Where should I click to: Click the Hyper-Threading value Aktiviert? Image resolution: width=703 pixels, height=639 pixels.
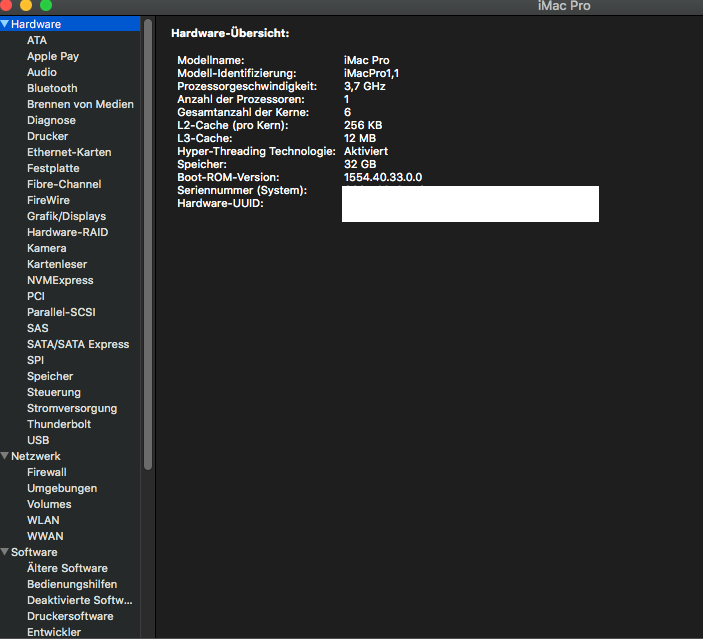pyautogui.click(x=366, y=151)
